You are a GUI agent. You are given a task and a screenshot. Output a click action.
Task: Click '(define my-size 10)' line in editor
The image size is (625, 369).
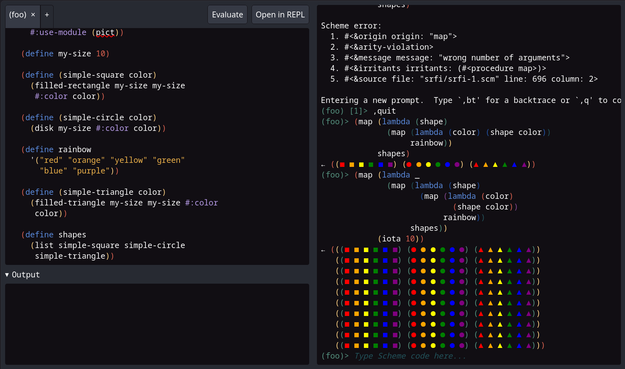(x=65, y=54)
